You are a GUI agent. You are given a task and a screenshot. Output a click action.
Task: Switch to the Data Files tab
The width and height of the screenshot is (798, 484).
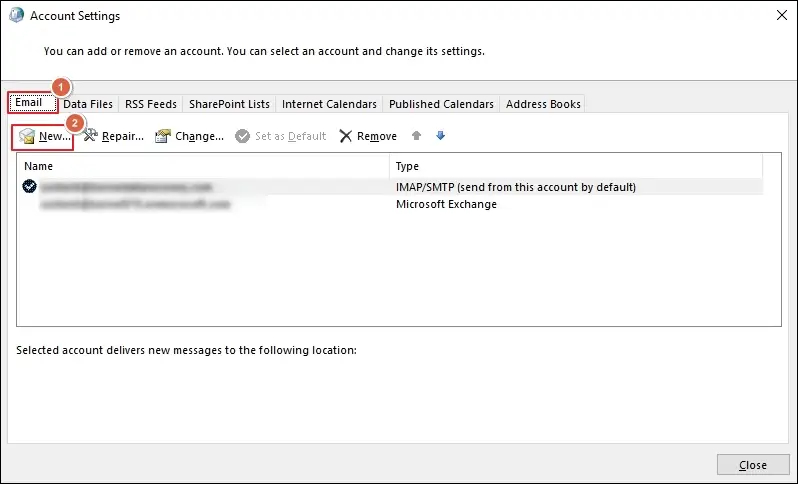pyautogui.click(x=88, y=104)
